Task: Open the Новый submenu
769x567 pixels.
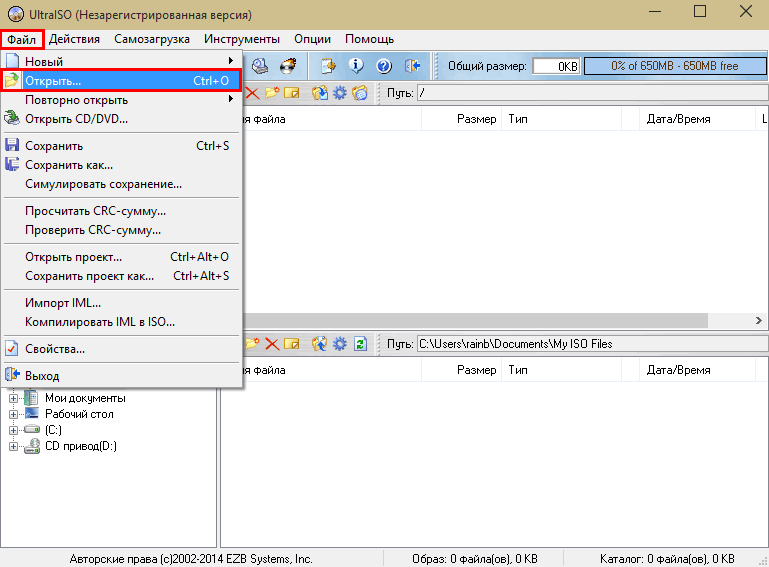Action: [121, 61]
